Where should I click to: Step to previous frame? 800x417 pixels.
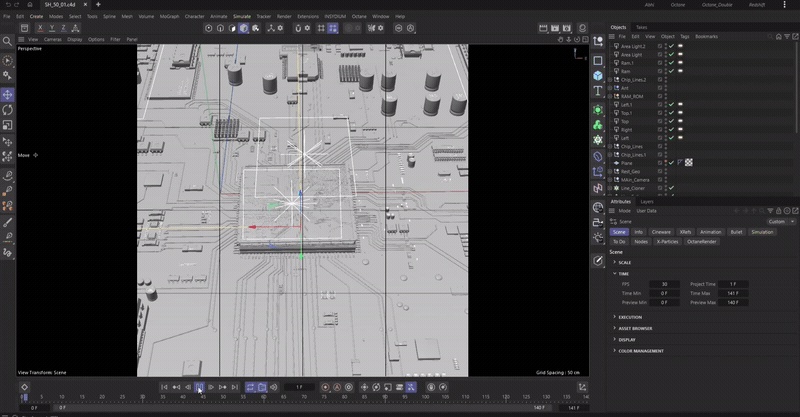(188, 387)
